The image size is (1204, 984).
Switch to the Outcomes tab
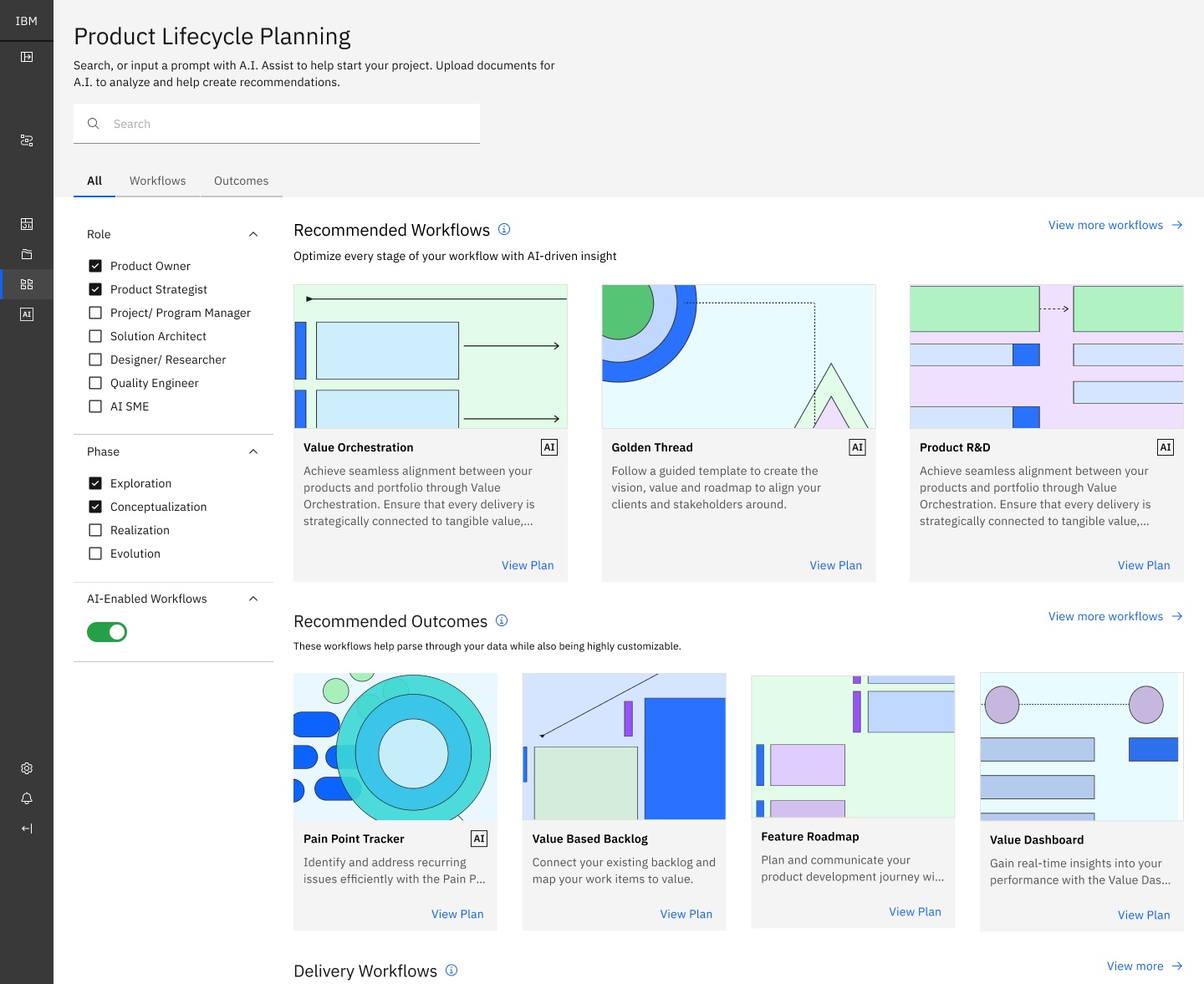click(241, 181)
